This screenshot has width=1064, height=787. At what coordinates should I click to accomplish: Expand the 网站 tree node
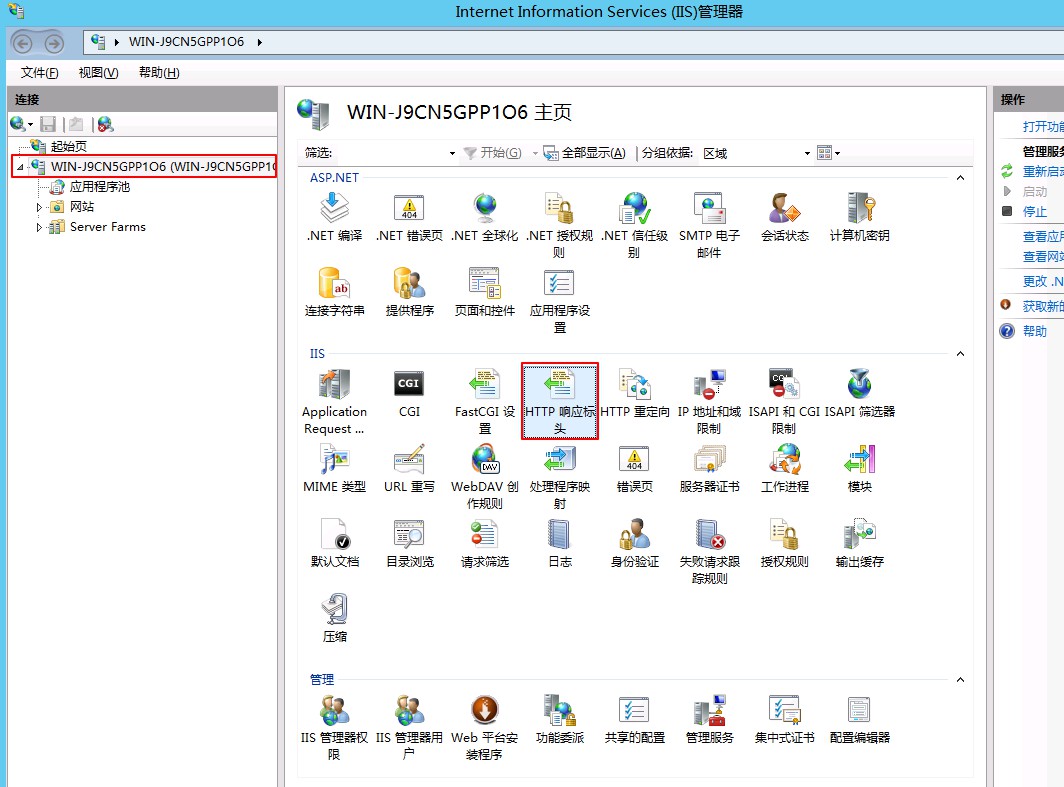coord(40,207)
